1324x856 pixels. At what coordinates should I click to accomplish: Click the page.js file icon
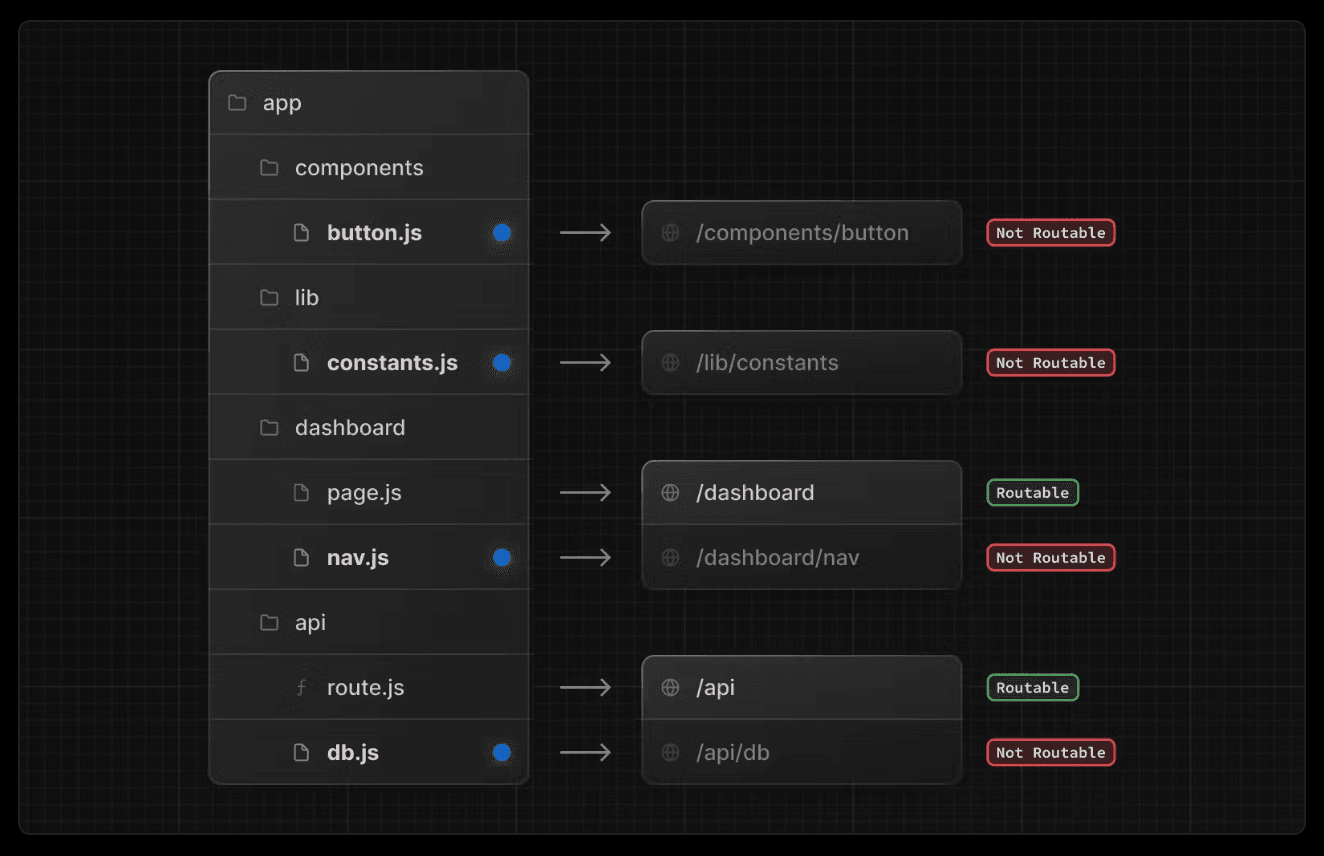click(x=301, y=493)
